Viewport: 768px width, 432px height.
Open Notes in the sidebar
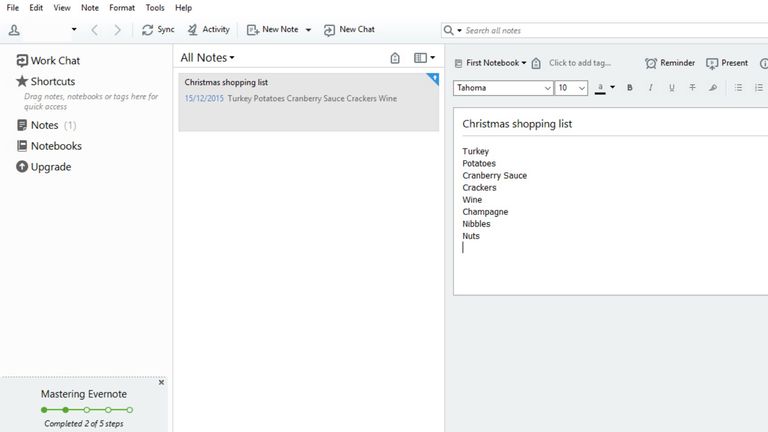click(x=46, y=125)
